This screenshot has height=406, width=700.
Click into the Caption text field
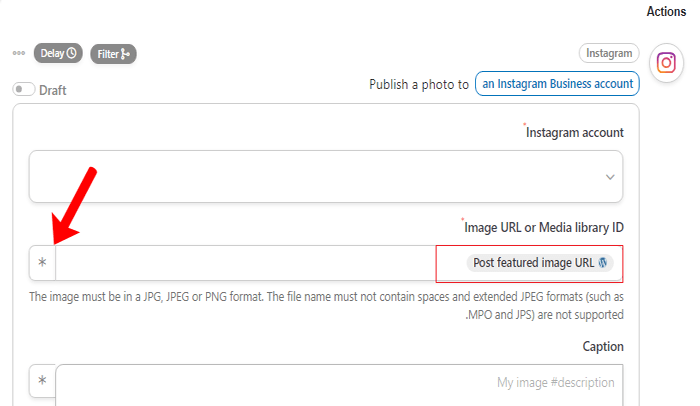click(338, 383)
